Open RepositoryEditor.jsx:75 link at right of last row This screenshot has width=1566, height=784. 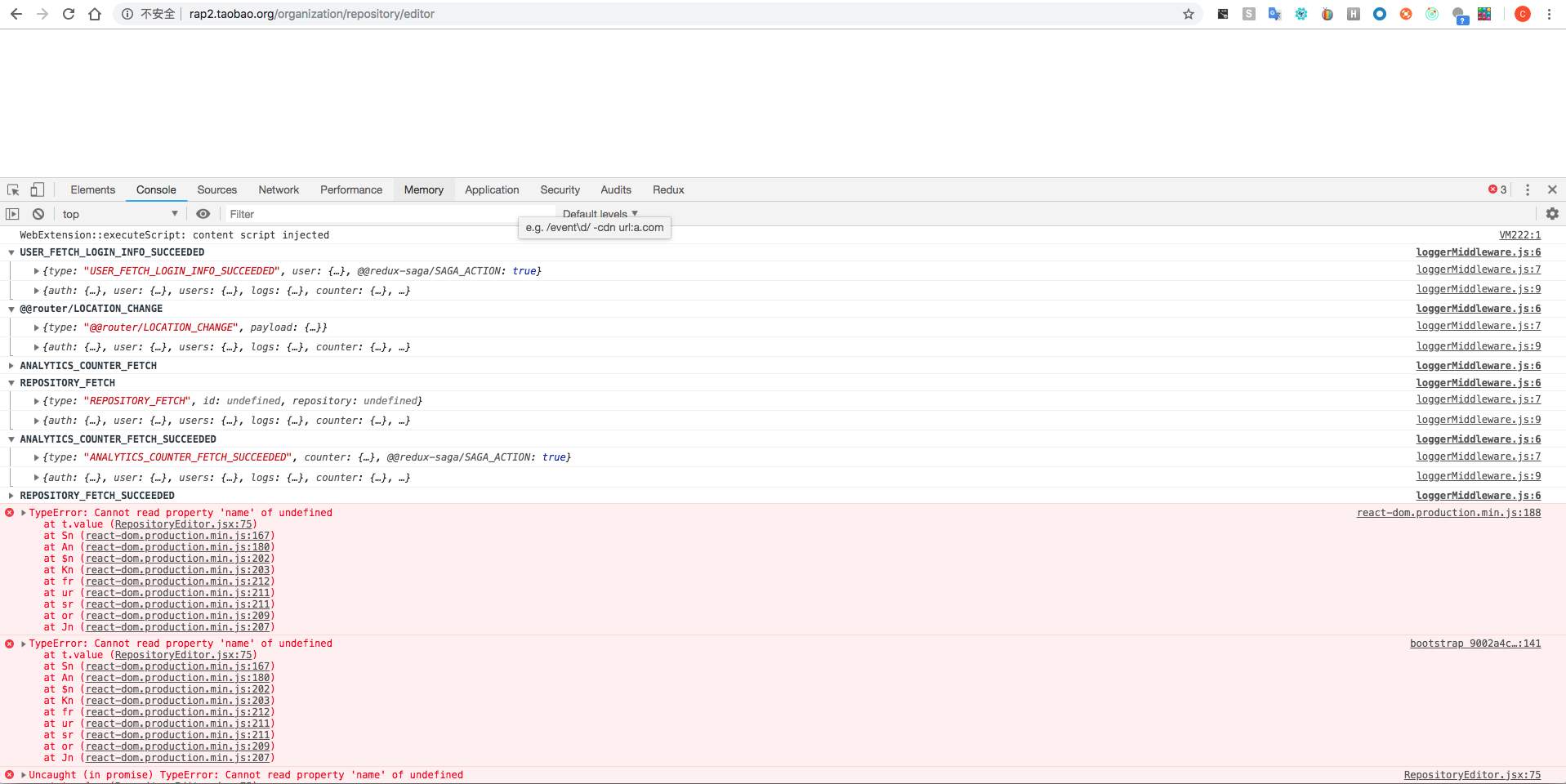[x=1472, y=775]
